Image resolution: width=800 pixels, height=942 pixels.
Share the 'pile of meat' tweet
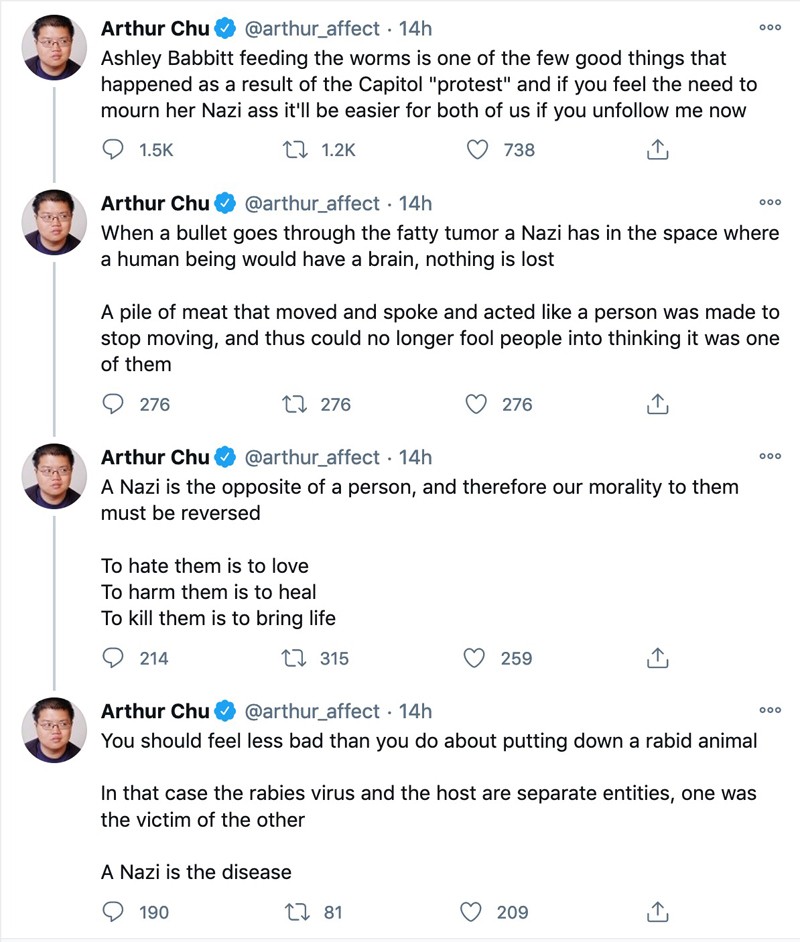point(658,404)
